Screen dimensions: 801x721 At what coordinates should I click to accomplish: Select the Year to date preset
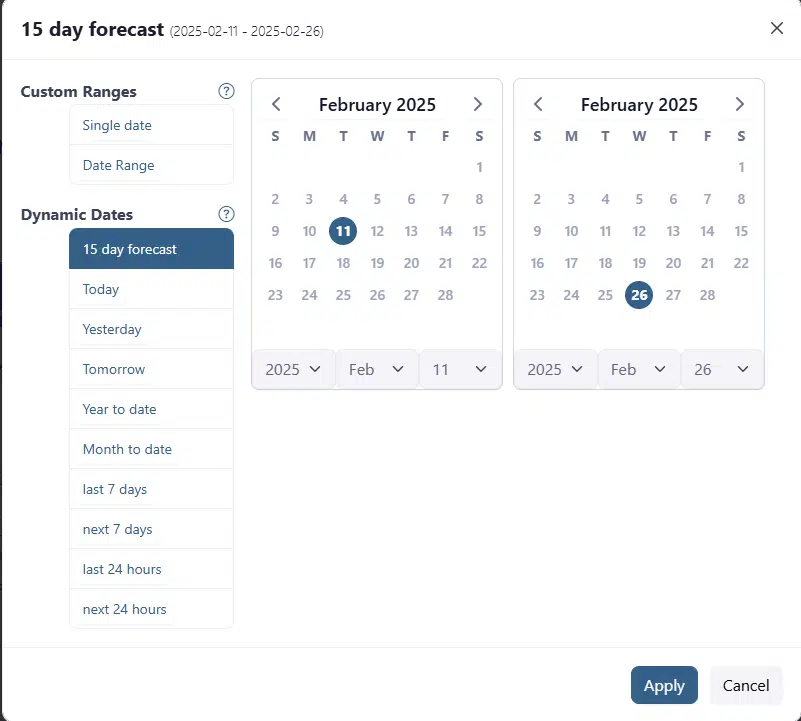151,409
